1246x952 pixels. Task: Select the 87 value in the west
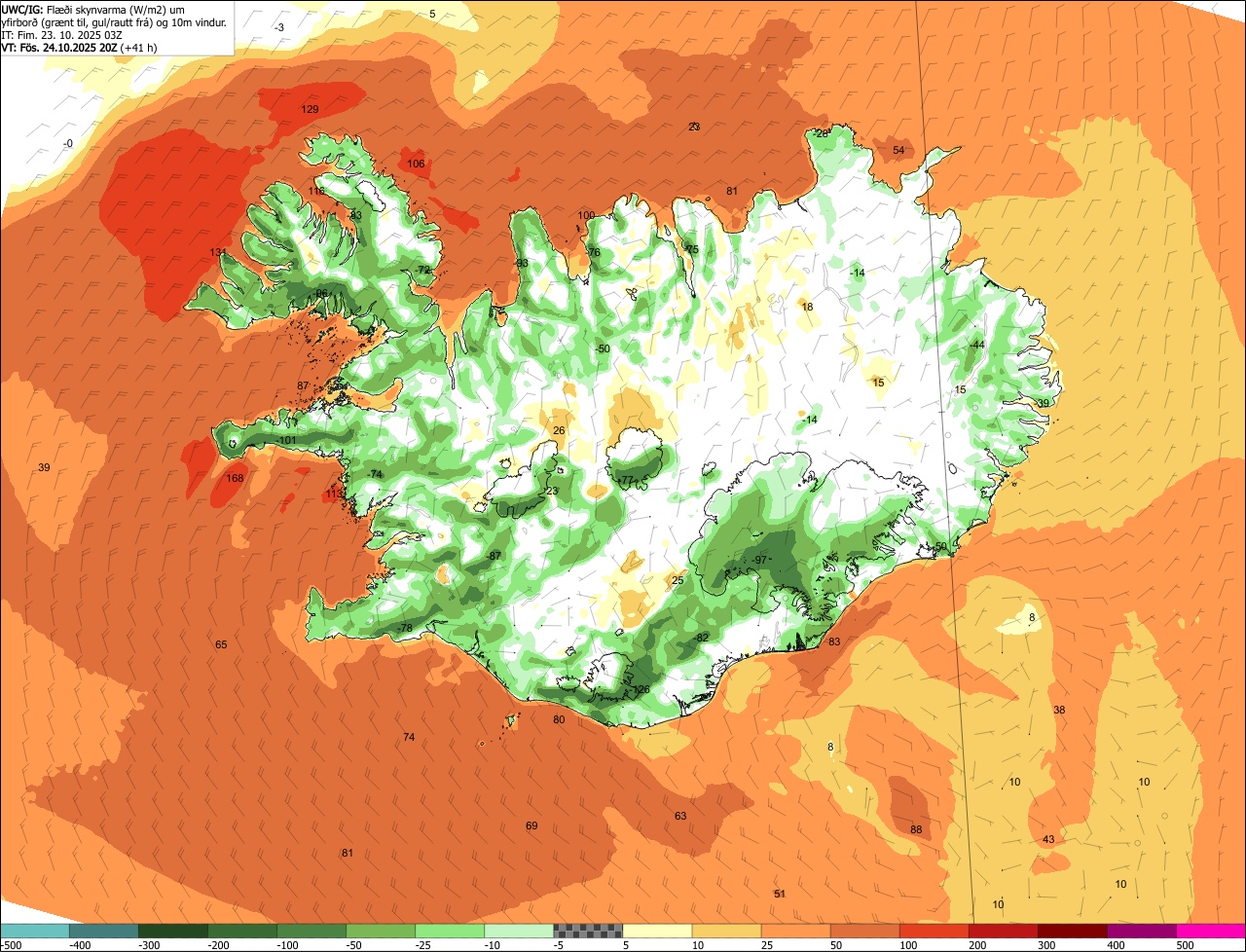point(303,386)
